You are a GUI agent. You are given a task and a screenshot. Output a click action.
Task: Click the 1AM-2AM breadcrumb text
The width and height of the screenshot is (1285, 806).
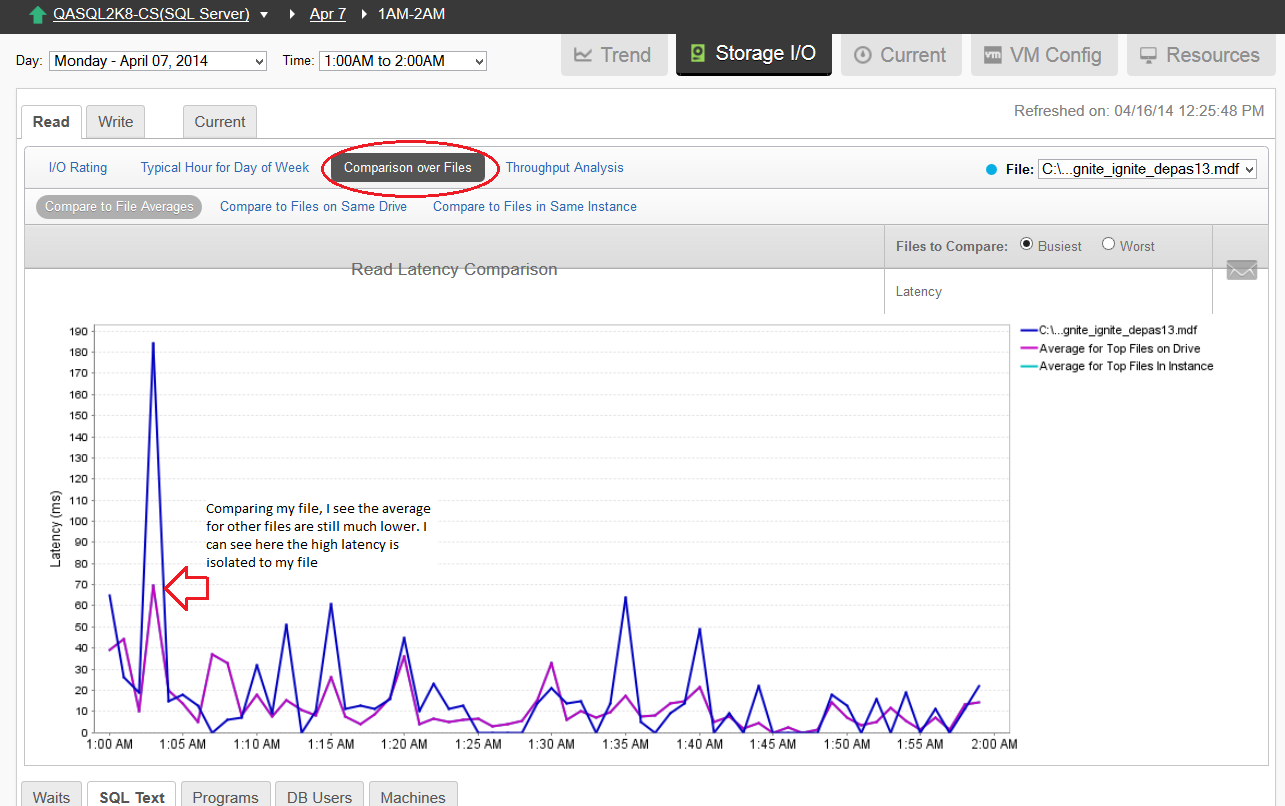coord(411,14)
